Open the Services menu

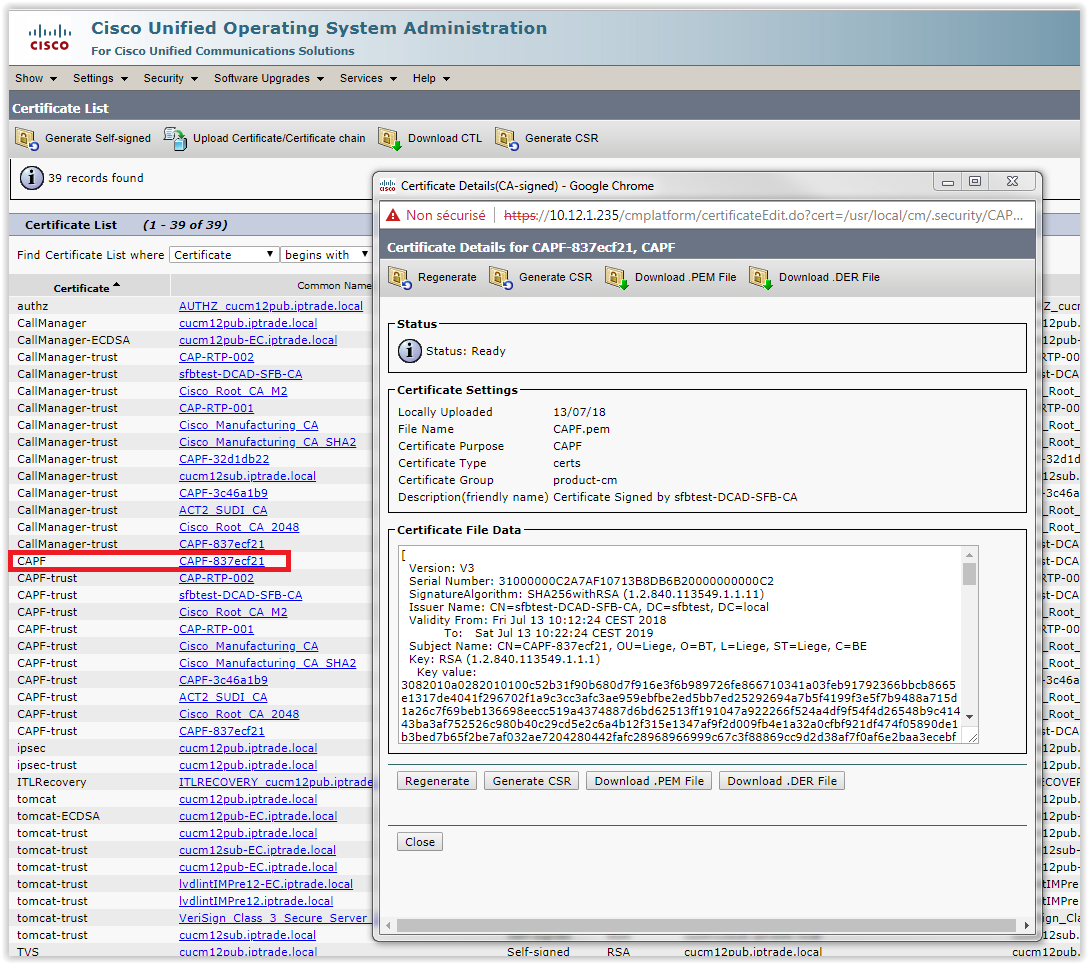tap(368, 78)
